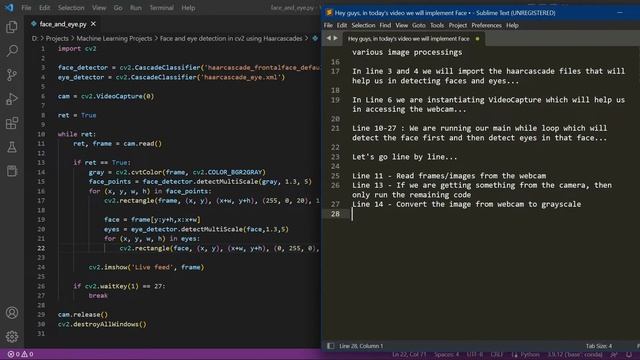Image resolution: width=640 pixels, height=360 pixels.
Task: Open File menu in Sublime Text
Action: (328, 25)
